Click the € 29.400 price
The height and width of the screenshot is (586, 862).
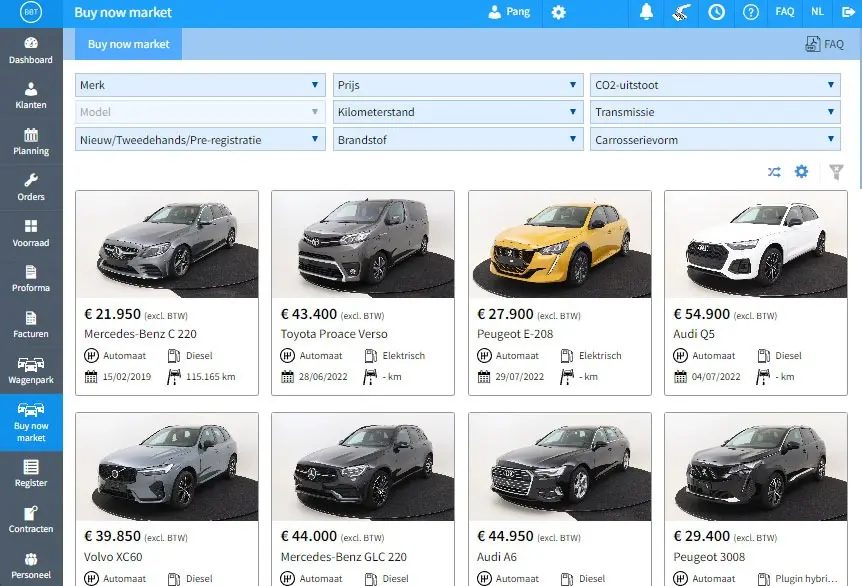tap(701, 536)
